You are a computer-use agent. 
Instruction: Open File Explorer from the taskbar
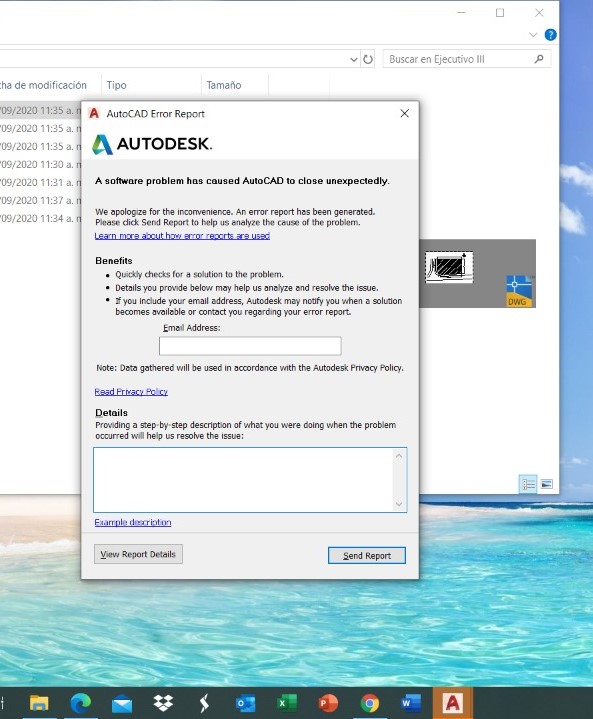[39, 702]
